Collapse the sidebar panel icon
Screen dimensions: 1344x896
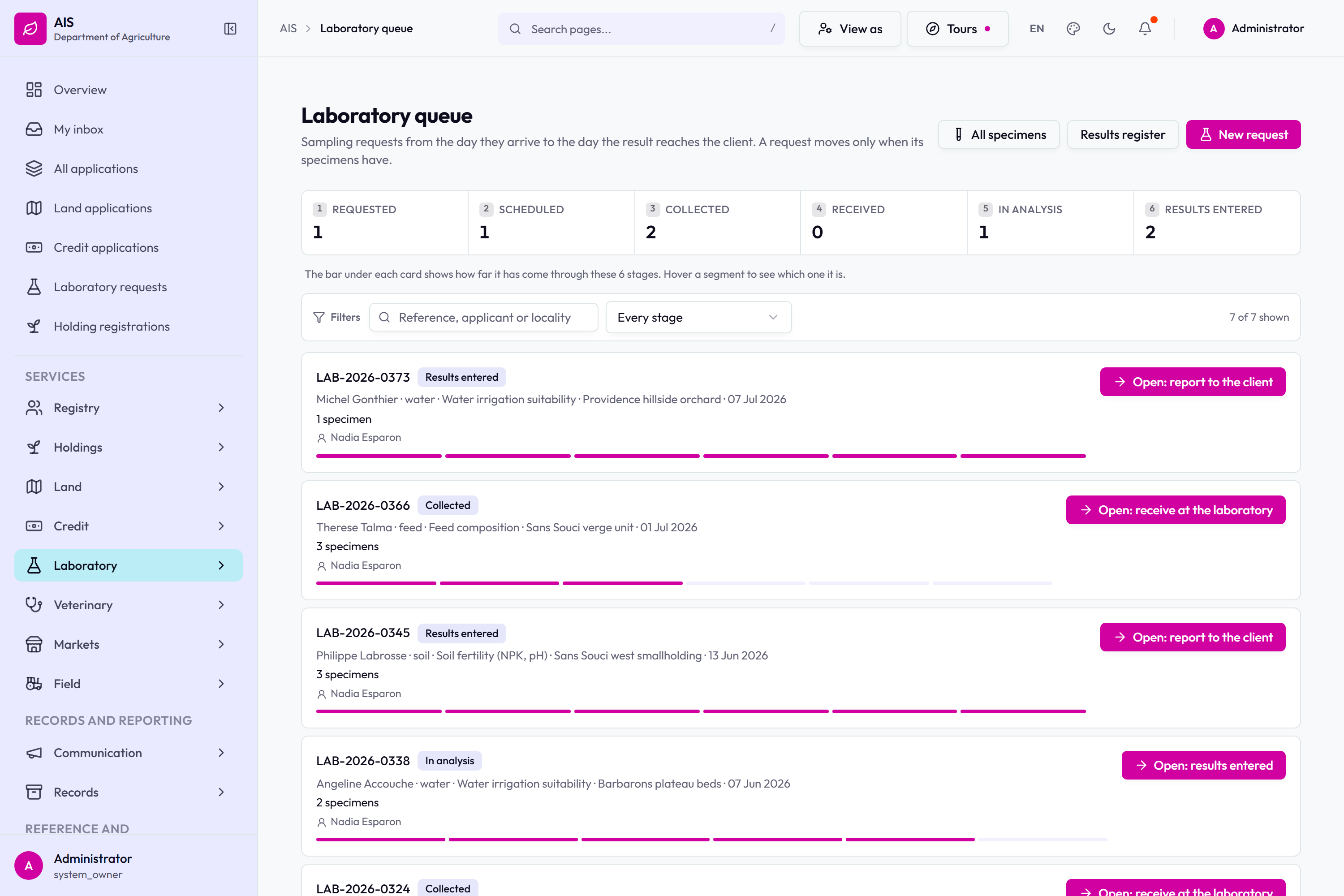230,29
